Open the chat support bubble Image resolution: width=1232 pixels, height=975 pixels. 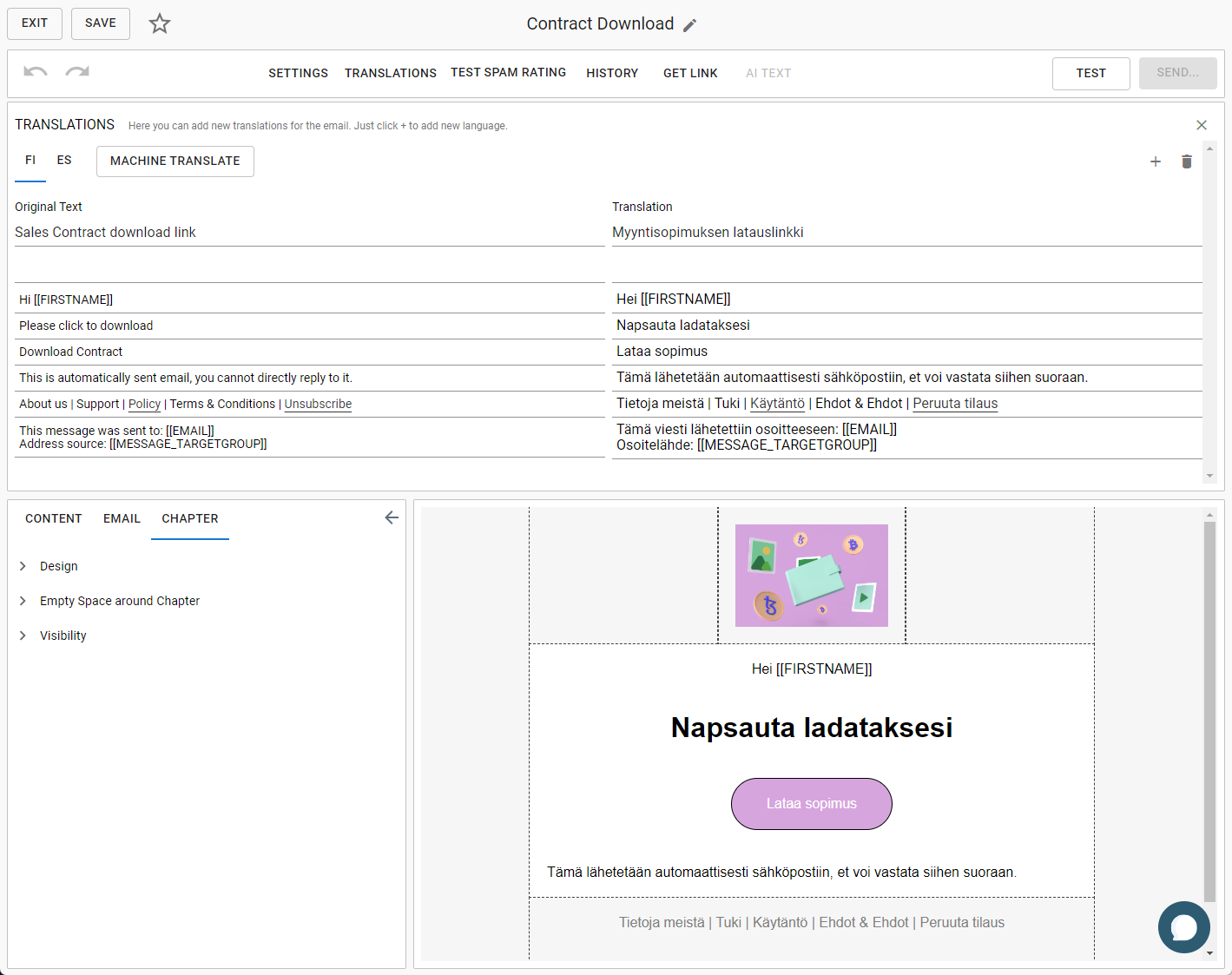(x=1183, y=926)
